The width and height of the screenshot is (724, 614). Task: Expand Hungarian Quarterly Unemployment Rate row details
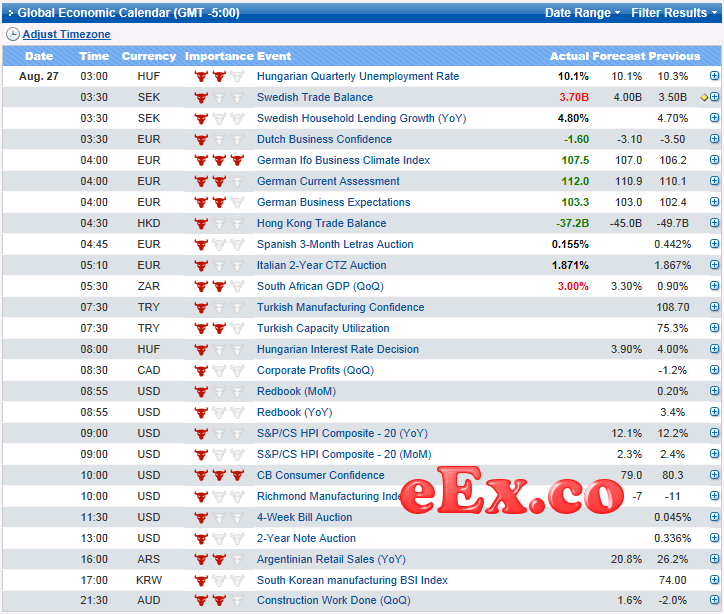(714, 76)
